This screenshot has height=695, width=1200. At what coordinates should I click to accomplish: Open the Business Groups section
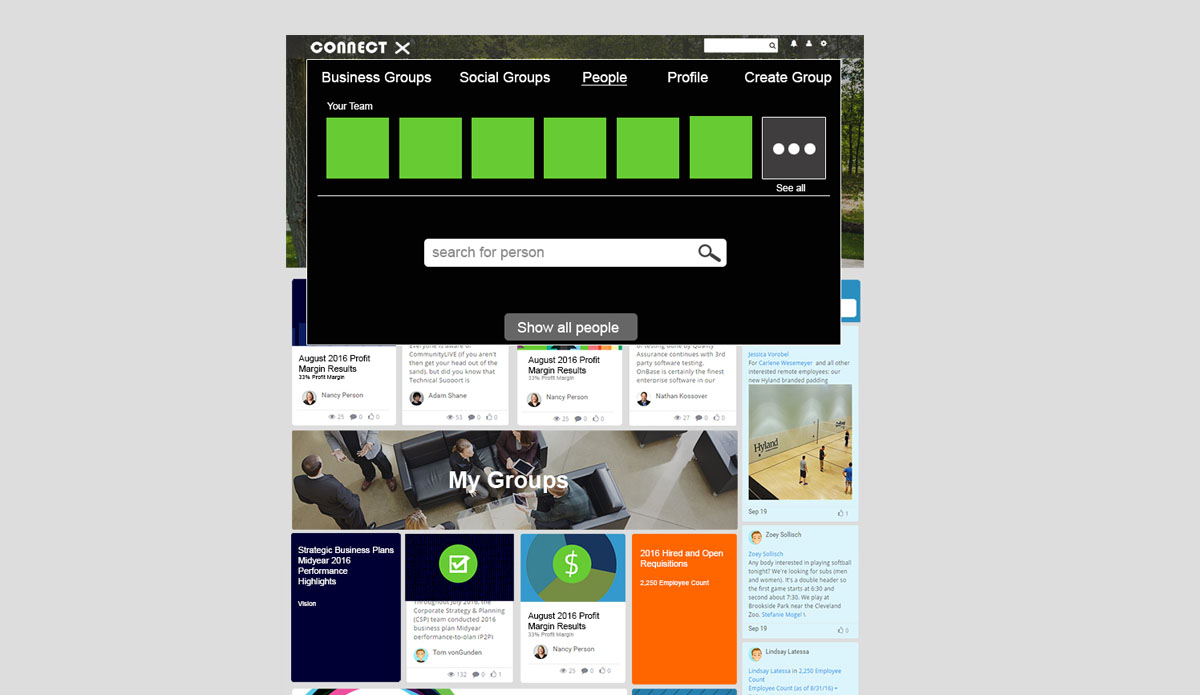pos(376,77)
